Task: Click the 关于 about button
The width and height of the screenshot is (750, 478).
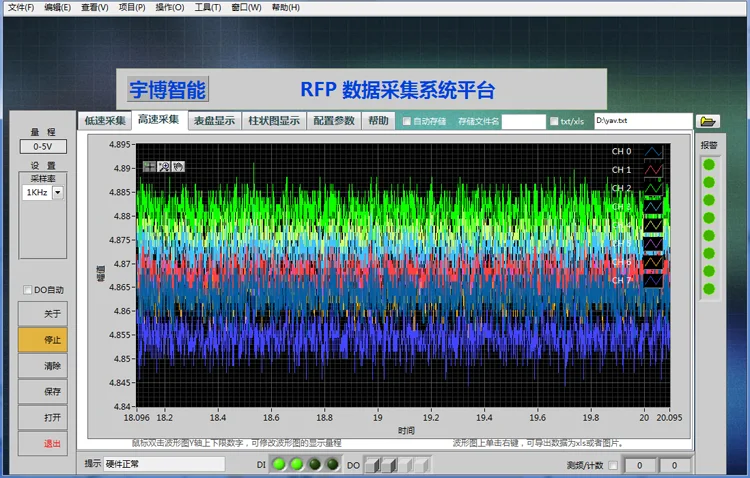Action: [x=43, y=314]
